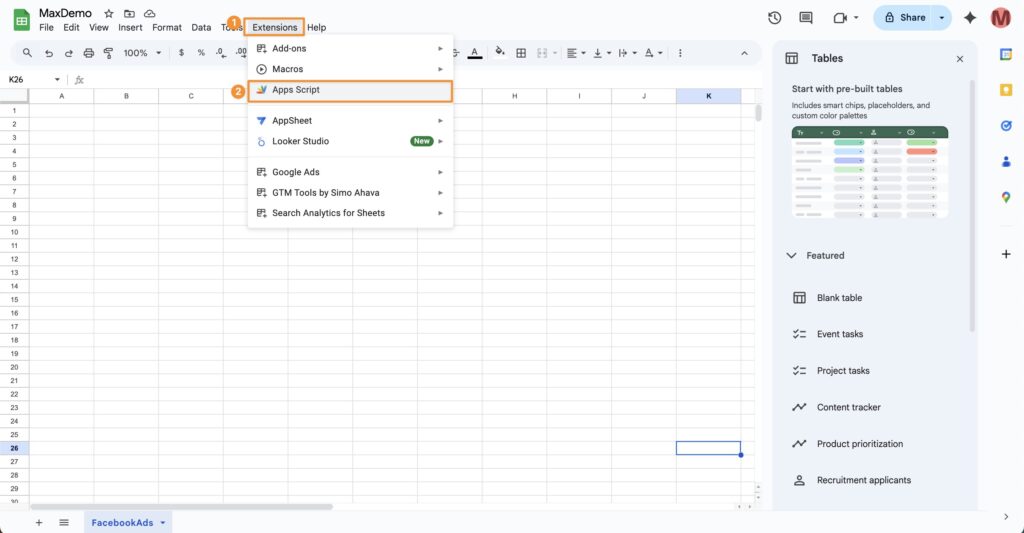1024x533 pixels.
Task: Undo the last action
Action: (x=48, y=53)
